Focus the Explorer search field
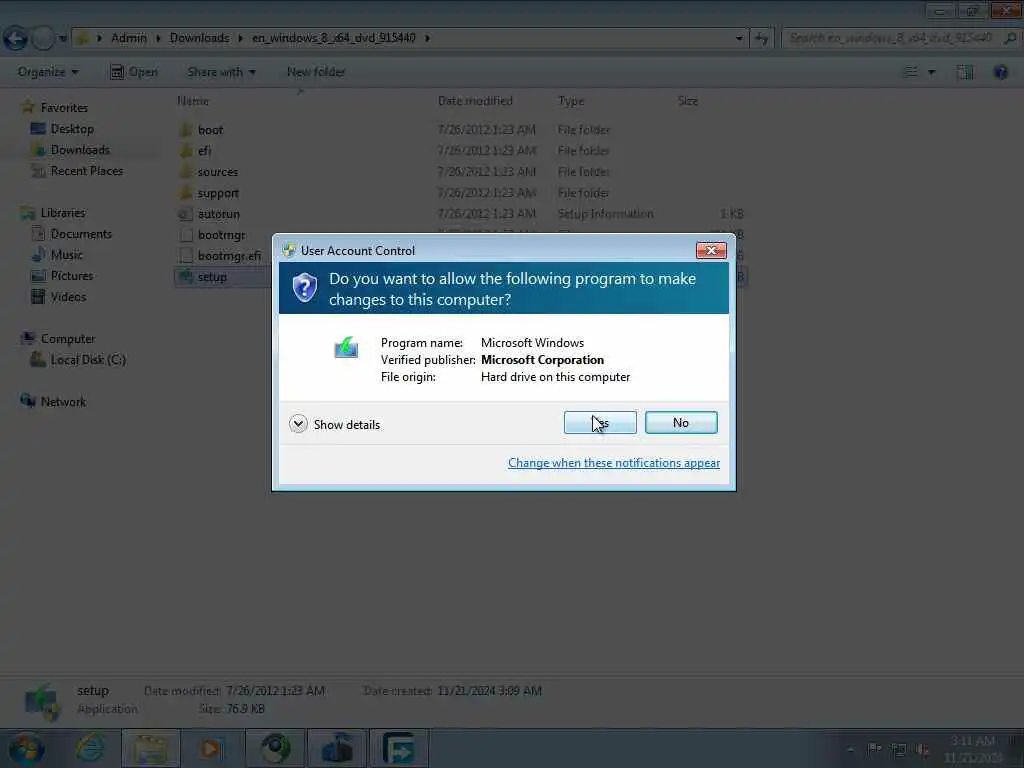Viewport: 1024px width, 768px height. coord(891,38)
